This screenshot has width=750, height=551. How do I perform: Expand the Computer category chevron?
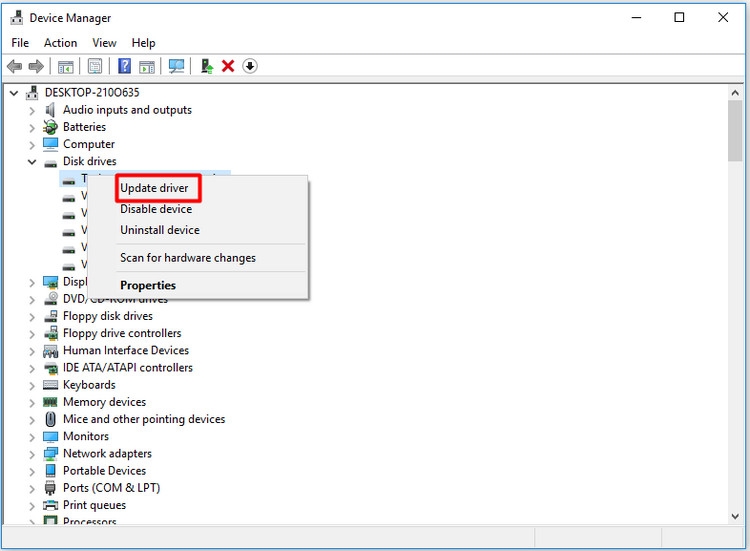(32, 144)
